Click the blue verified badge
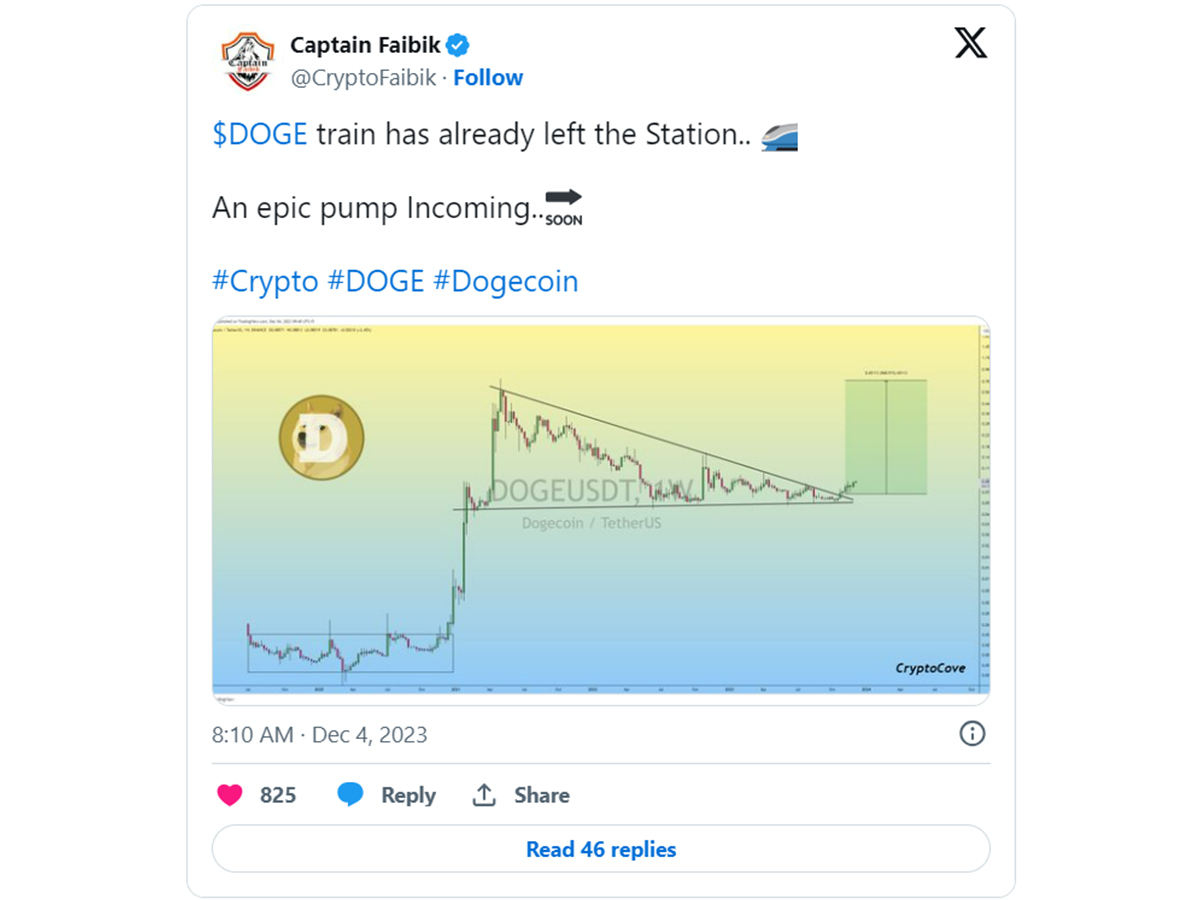 458,45
